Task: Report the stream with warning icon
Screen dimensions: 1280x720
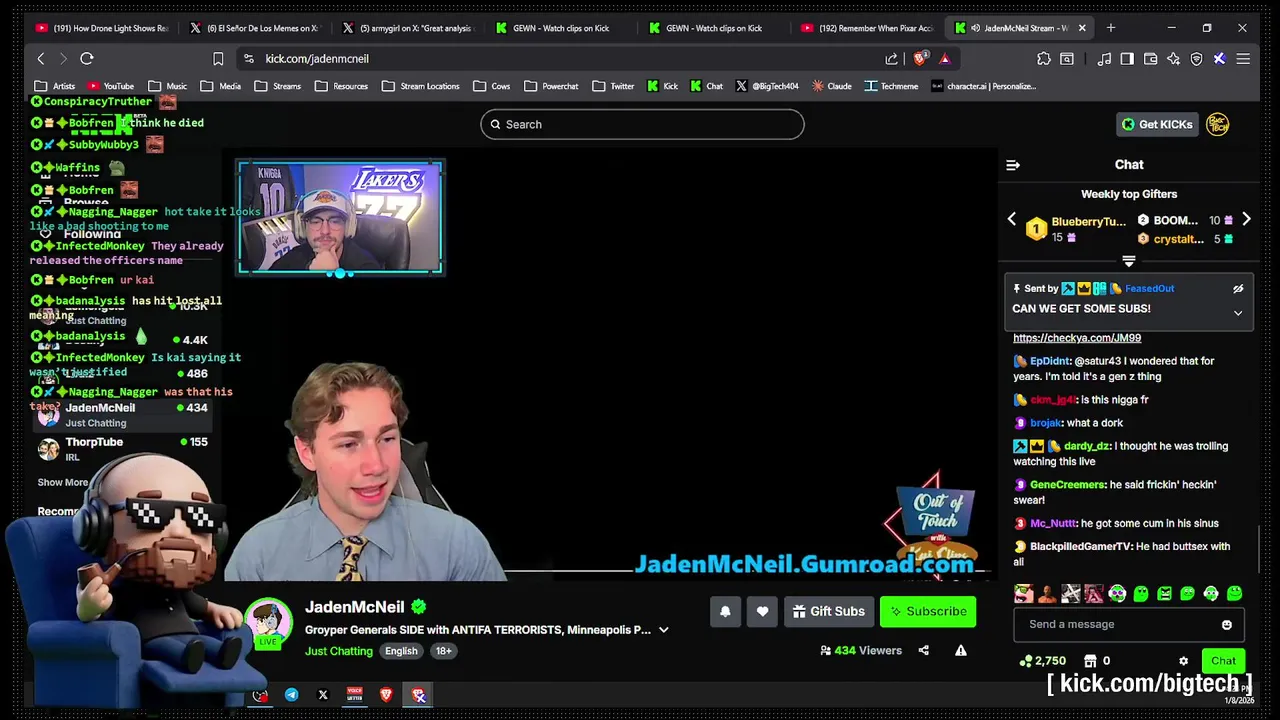Action: click(960, 650)
